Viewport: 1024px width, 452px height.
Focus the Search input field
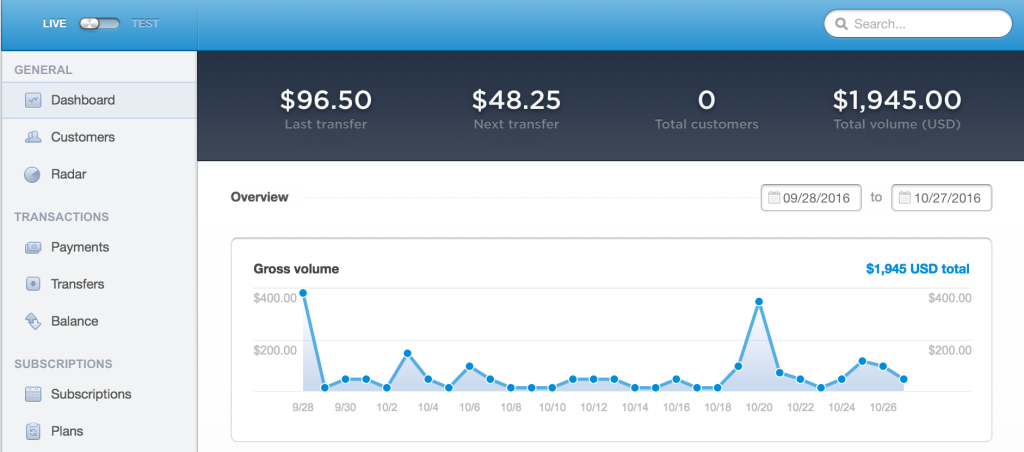[925, 23]
